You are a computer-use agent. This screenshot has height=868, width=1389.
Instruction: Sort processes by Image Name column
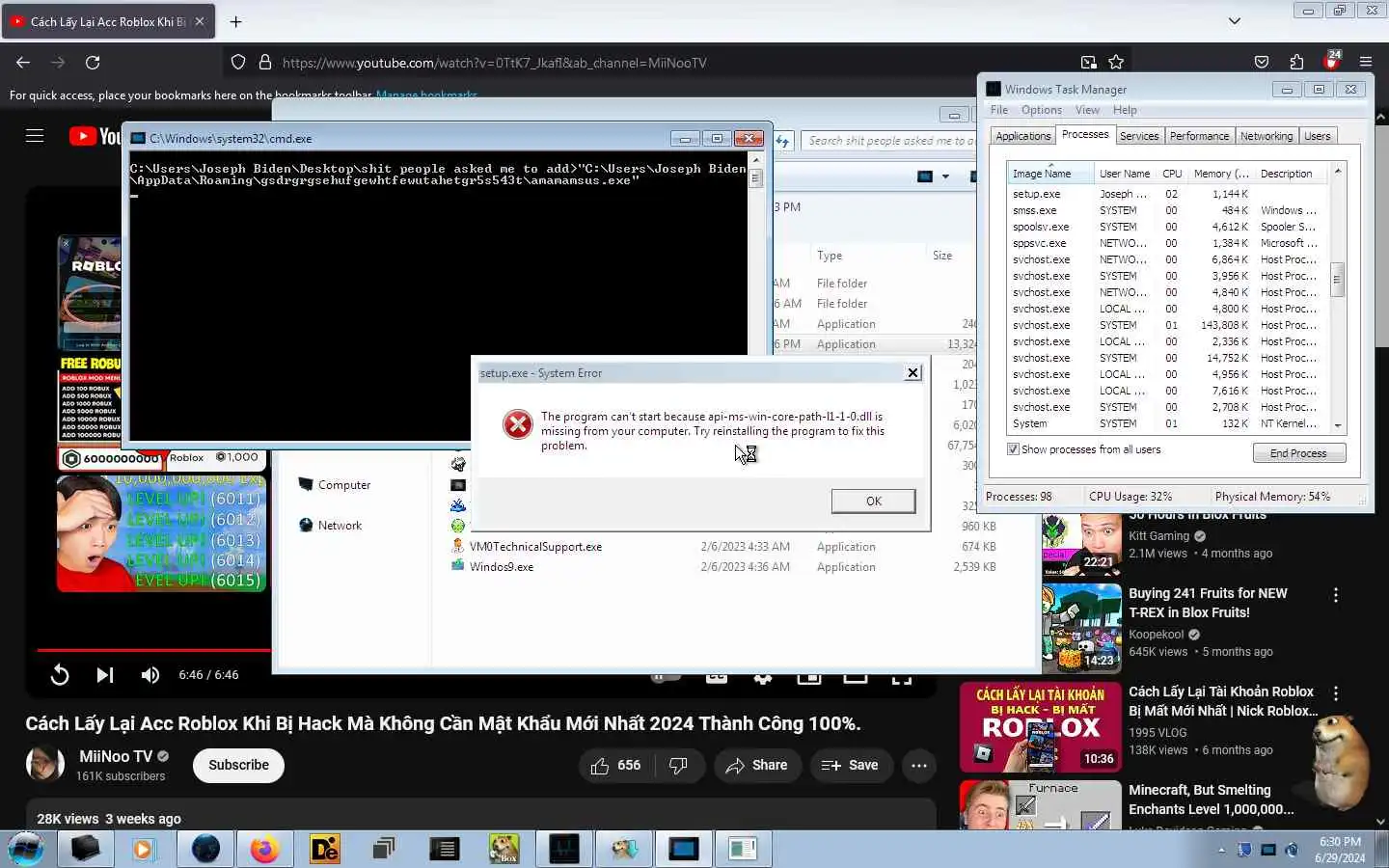click(x=1049, y=174)
